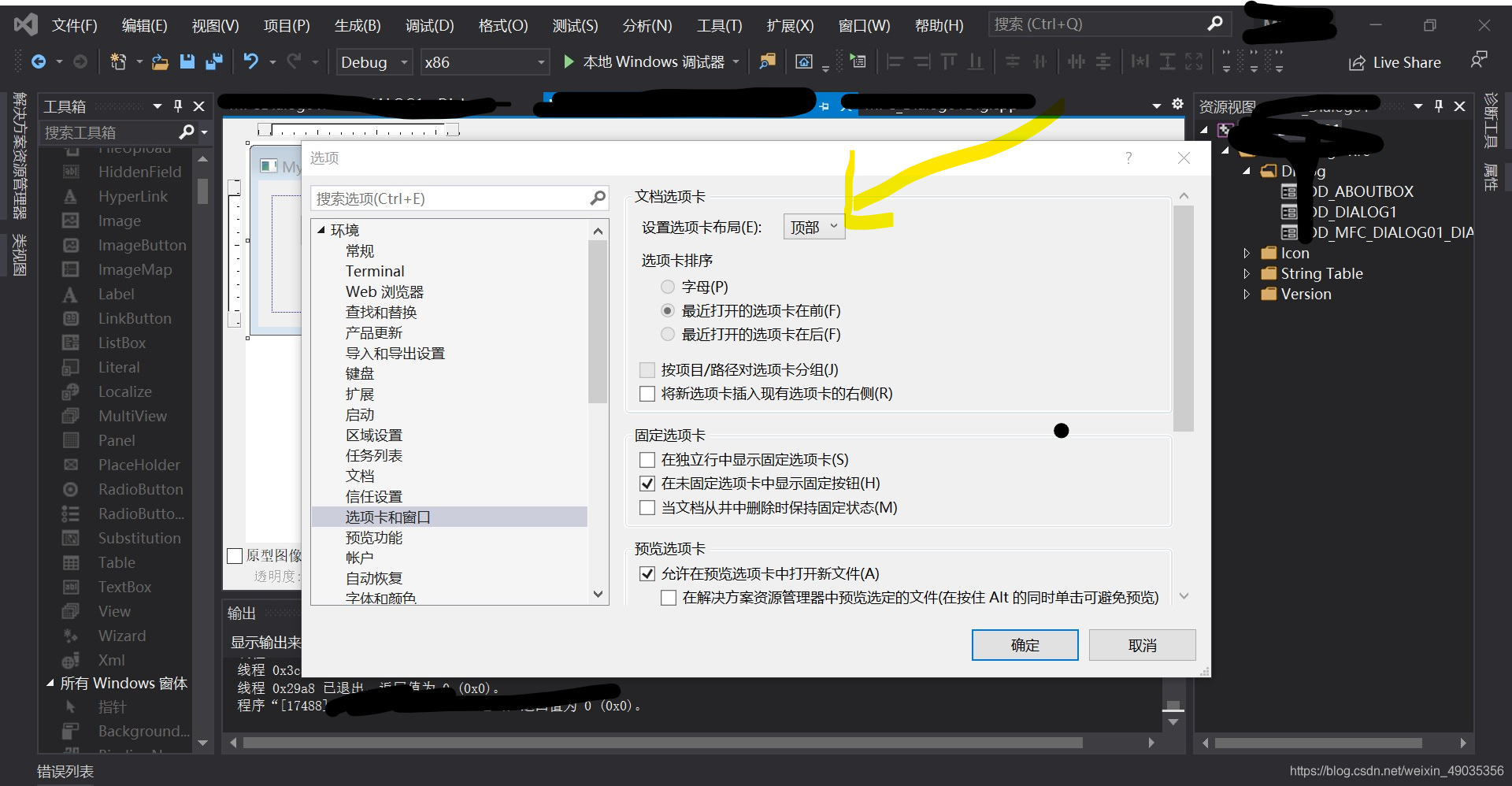Open the Toolbox panel options dropdown arrow

(157, 106)
